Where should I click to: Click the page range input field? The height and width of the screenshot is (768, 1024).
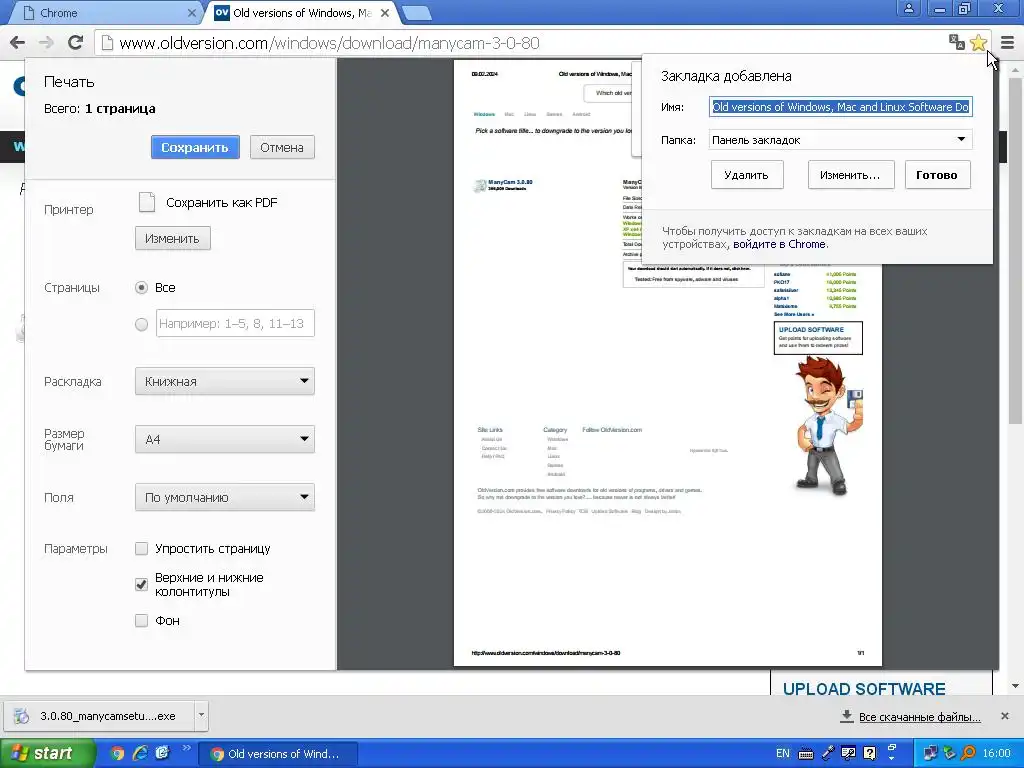[x=235, y=323]
